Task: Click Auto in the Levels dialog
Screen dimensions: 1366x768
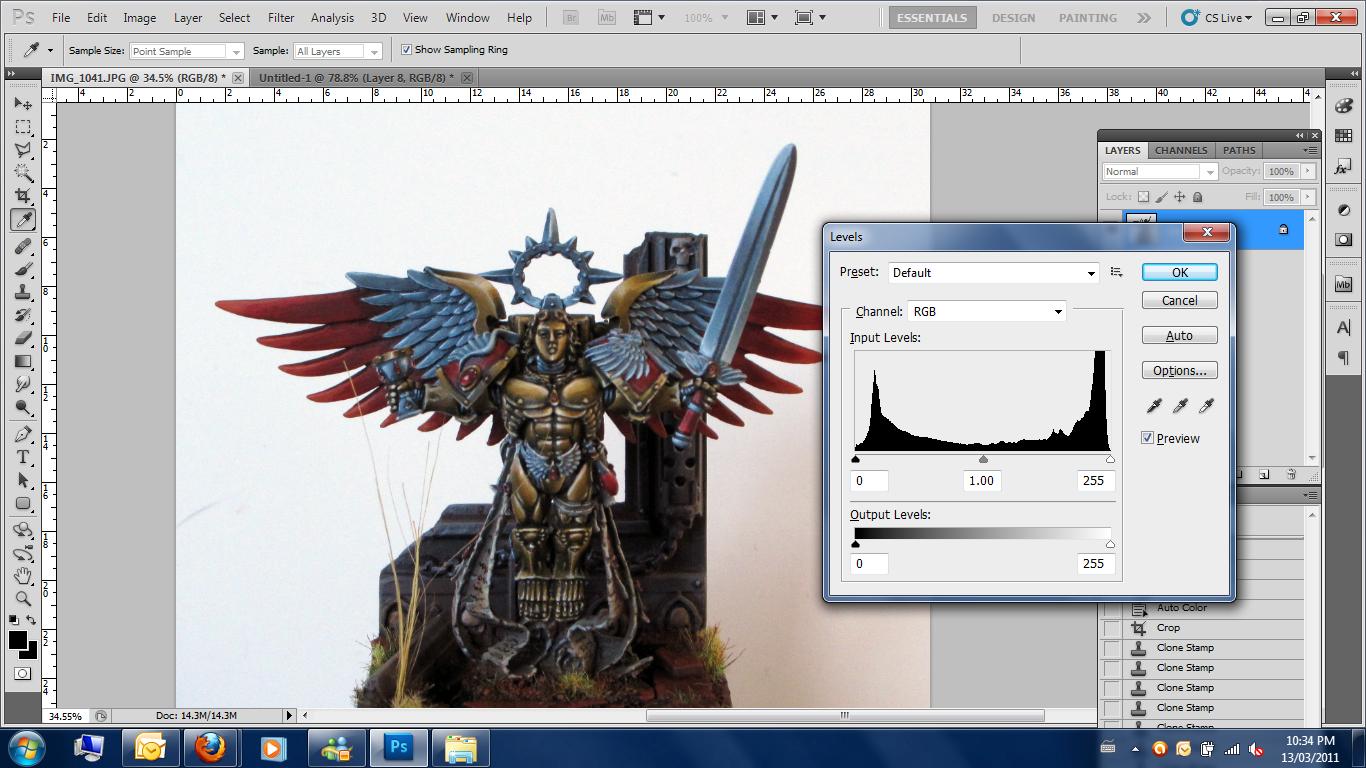Action: pos(1180,335)
